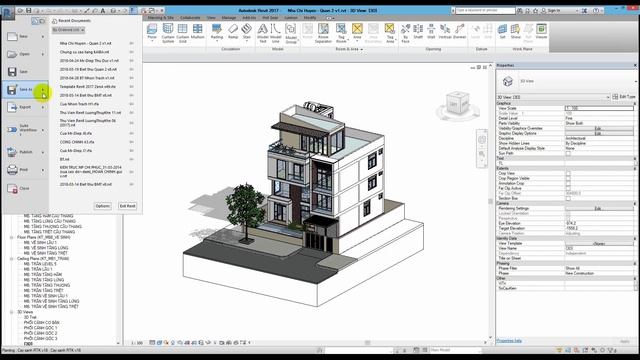Pin the Template Revit 2017 document
The width and height of the screenshot is (640, 360).
click(x=131, y=87)
